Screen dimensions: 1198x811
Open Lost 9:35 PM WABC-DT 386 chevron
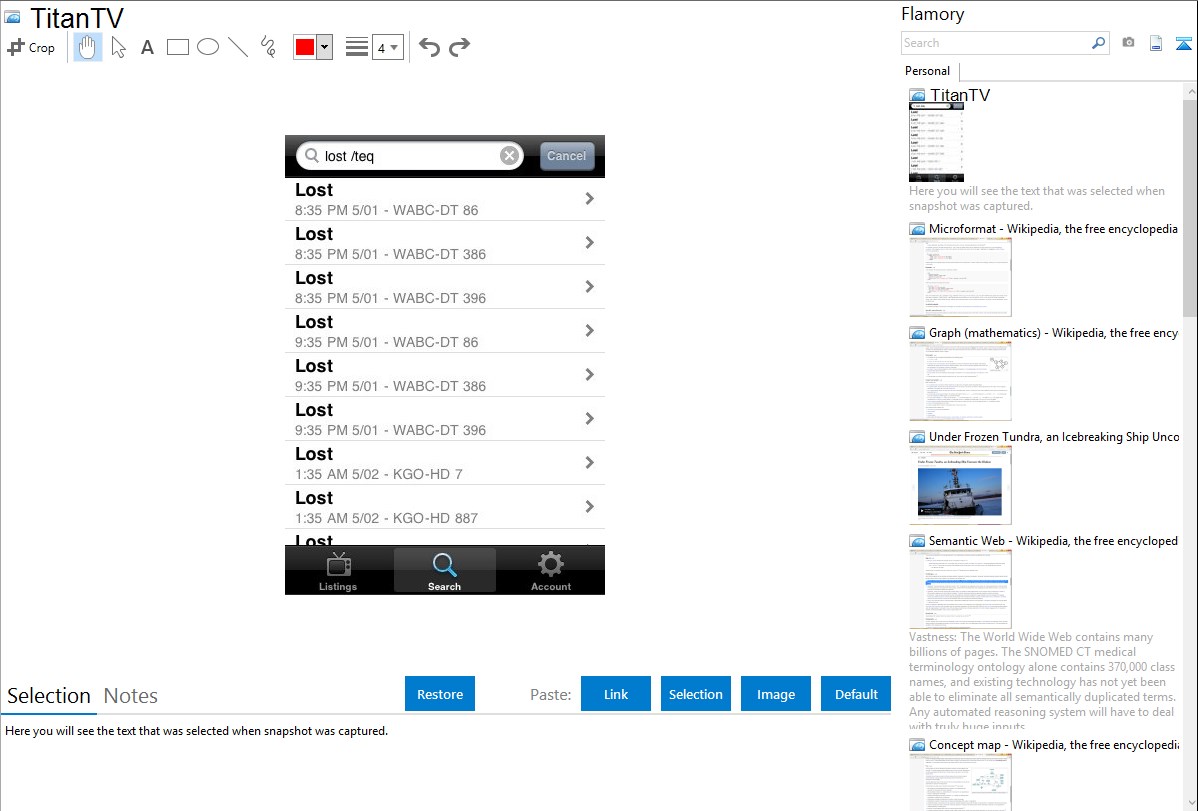point(590,375)
